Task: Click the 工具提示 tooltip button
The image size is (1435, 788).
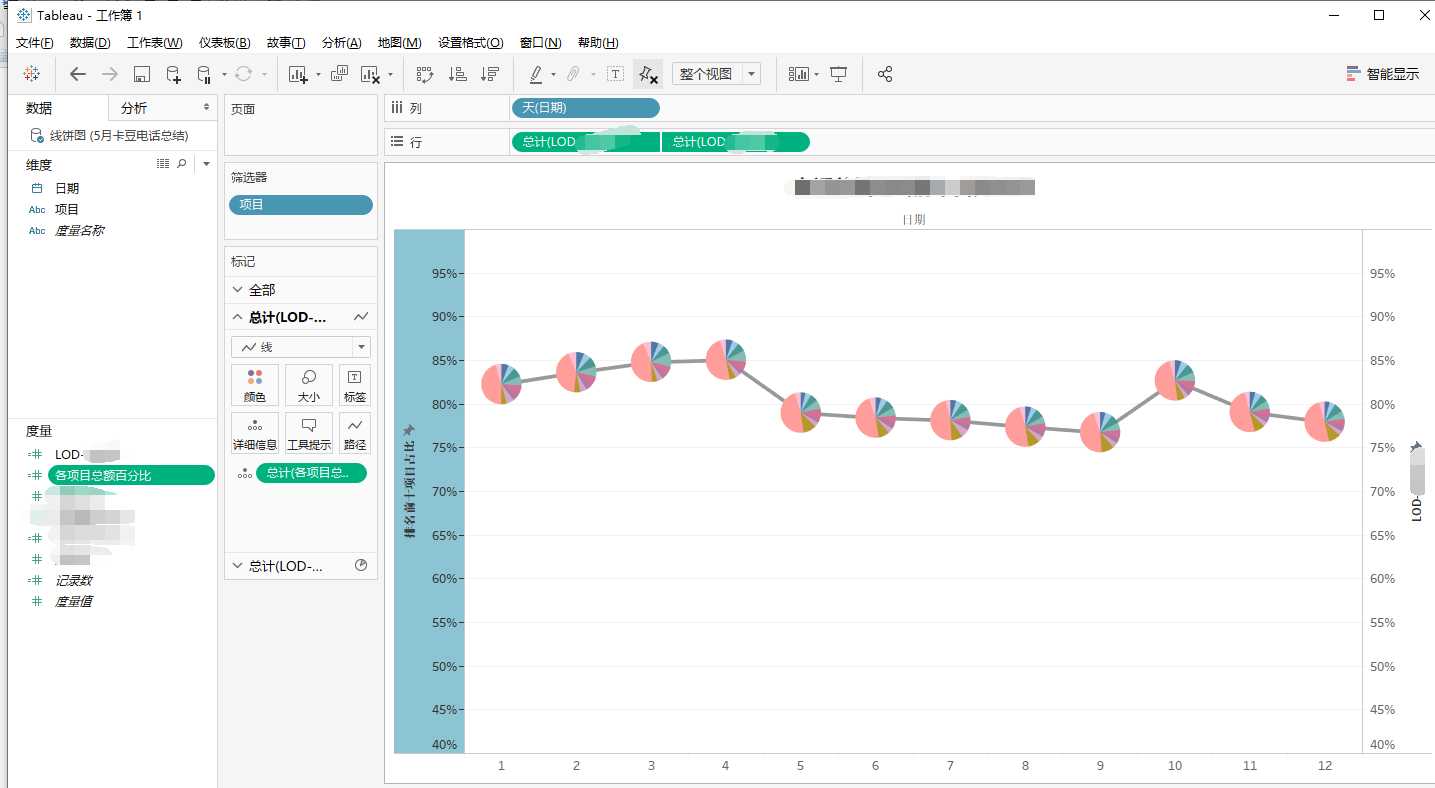Action: point(309,433)
